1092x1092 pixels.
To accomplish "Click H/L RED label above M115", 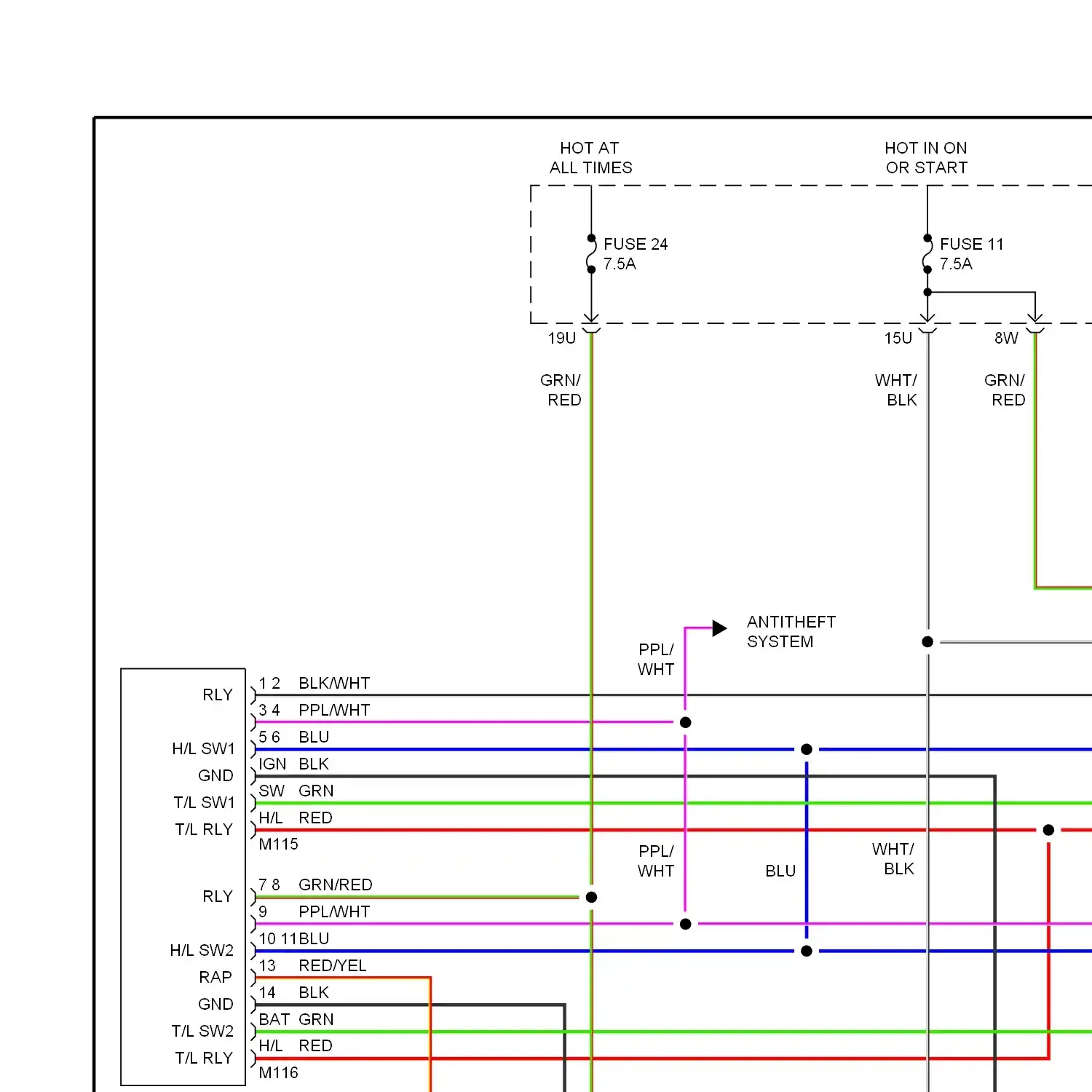I will coord(295,818).
